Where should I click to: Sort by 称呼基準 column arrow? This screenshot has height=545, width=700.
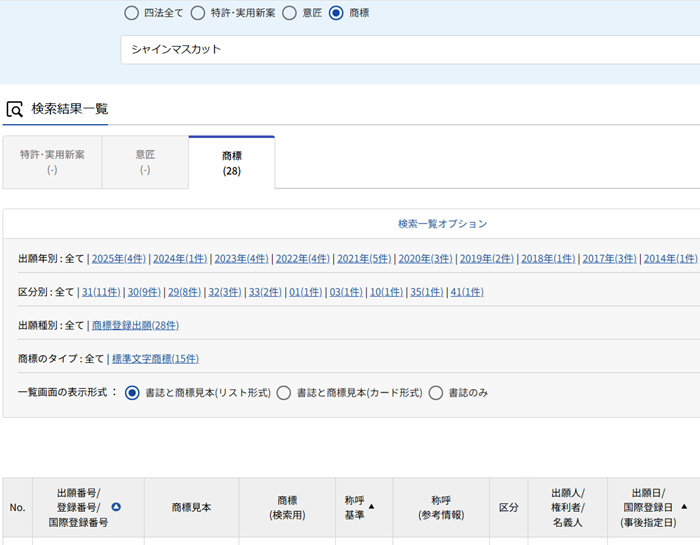[372, 507]
